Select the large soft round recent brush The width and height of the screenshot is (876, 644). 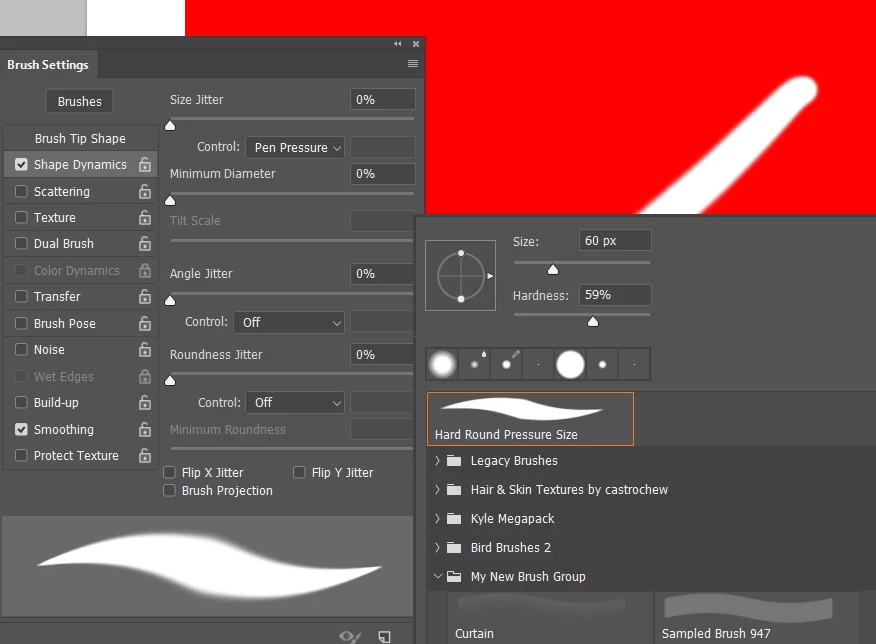pos(442,365)
